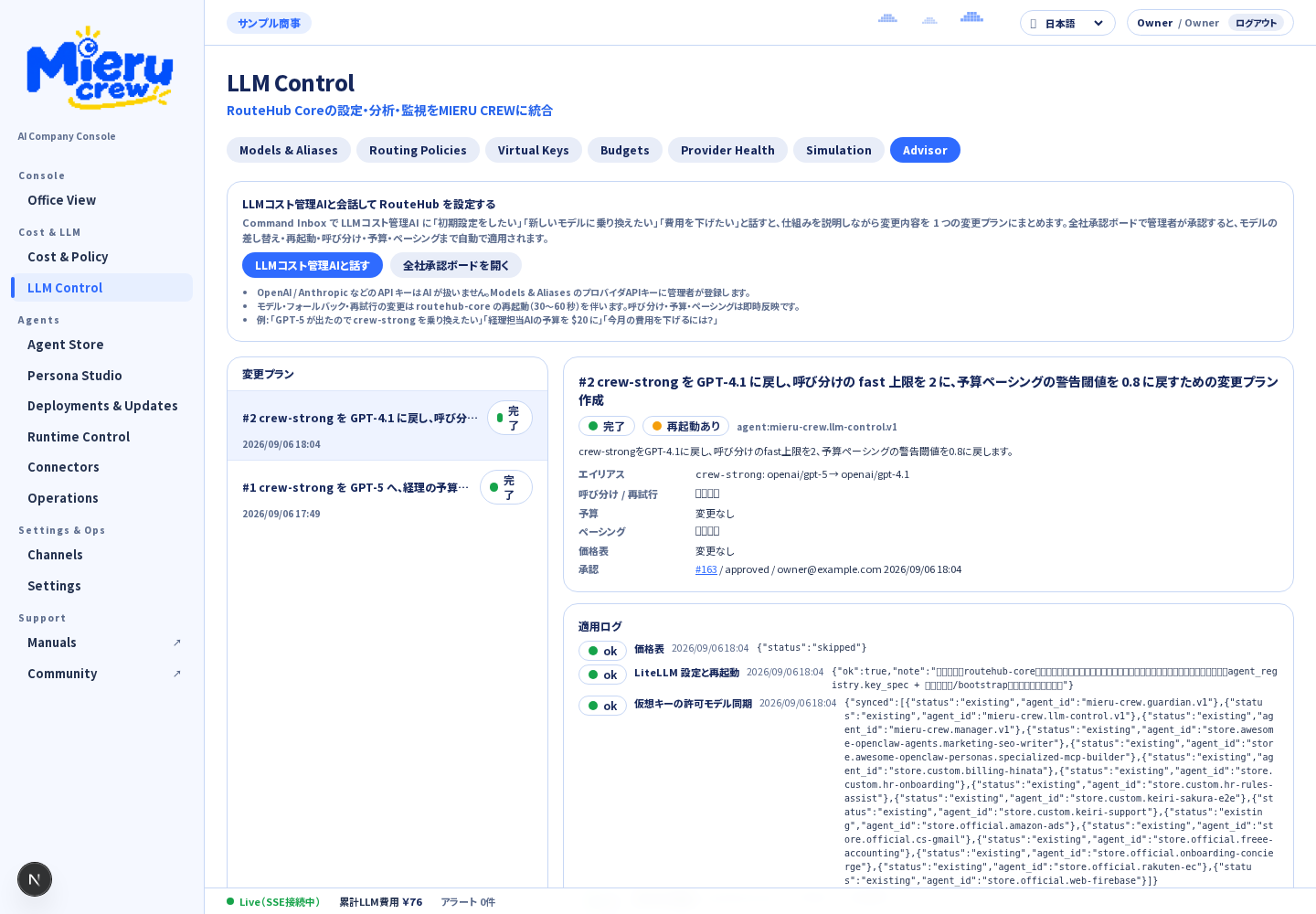The image size is (1316, 914).
Task: Click the Mieru crew logo
Action: [x=101, y=68]
